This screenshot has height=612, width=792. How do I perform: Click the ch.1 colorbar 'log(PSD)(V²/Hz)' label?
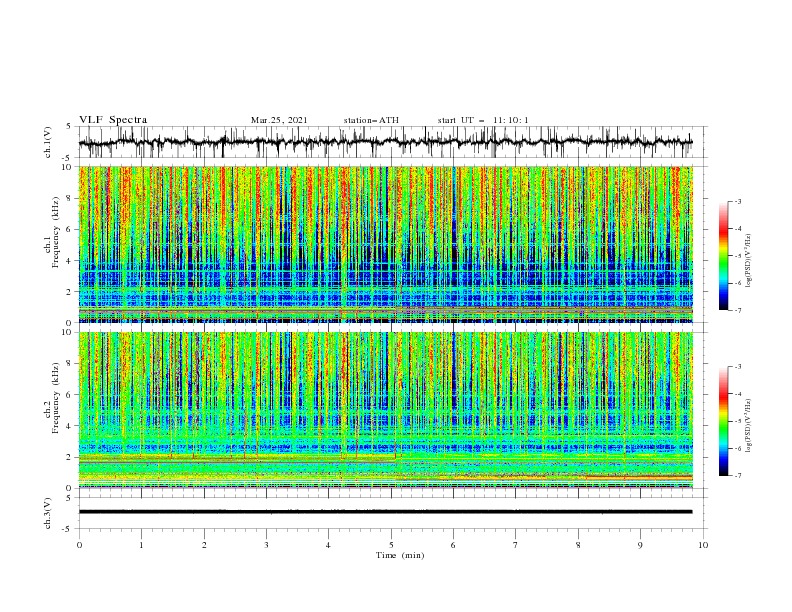coord(748,261)
